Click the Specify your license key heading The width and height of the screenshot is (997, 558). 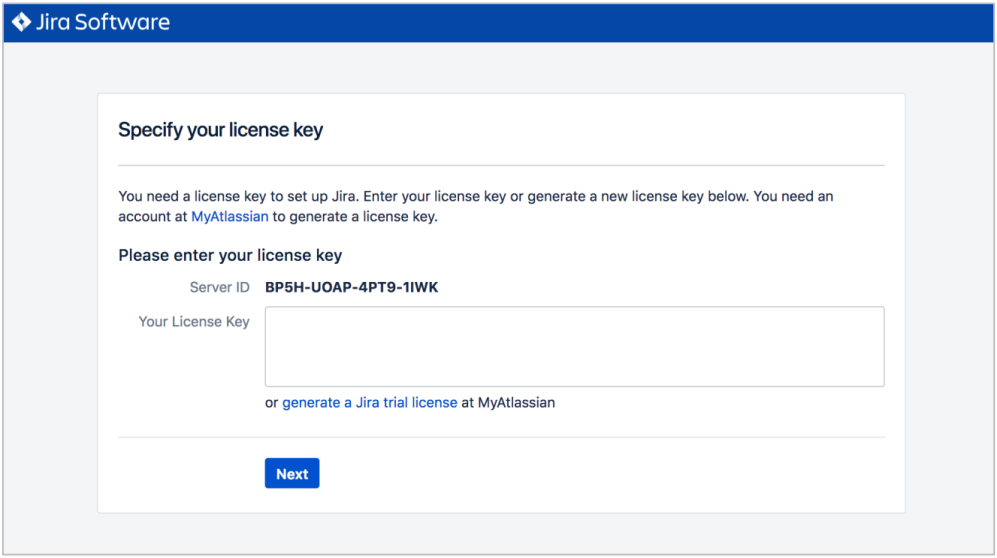pyautogui.click(x=221, y=130)
